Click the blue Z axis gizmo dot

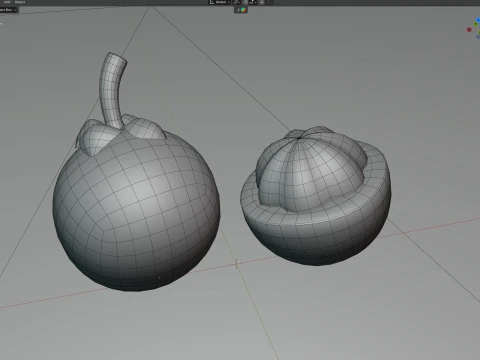tap(478, 20)
